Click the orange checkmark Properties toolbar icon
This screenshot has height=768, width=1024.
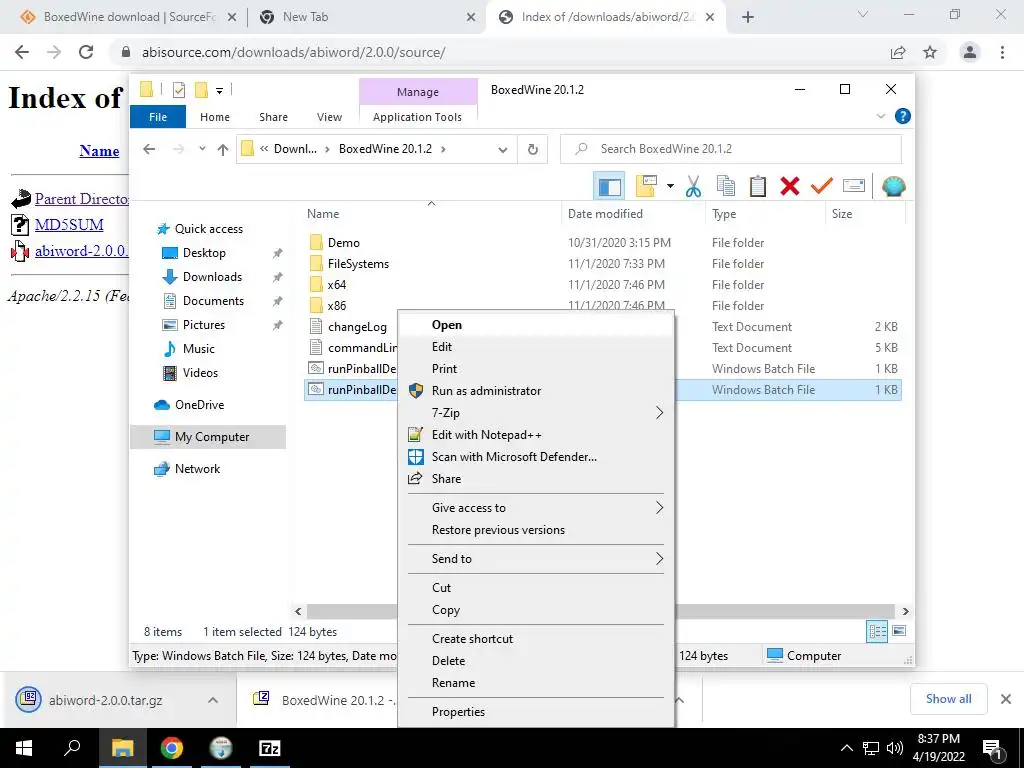click(x=822, y=186)
